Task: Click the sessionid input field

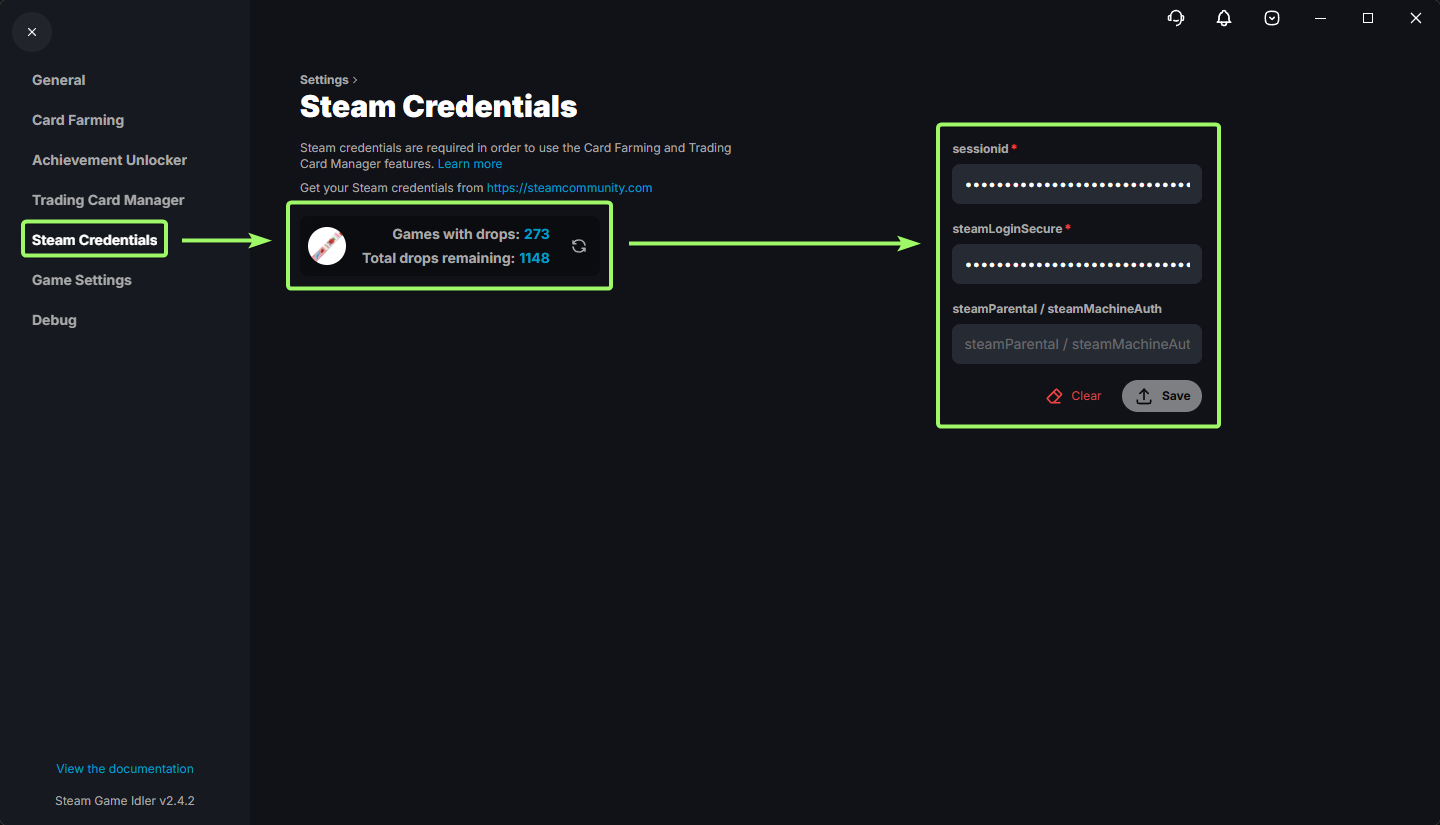Action: point(1076,184)
